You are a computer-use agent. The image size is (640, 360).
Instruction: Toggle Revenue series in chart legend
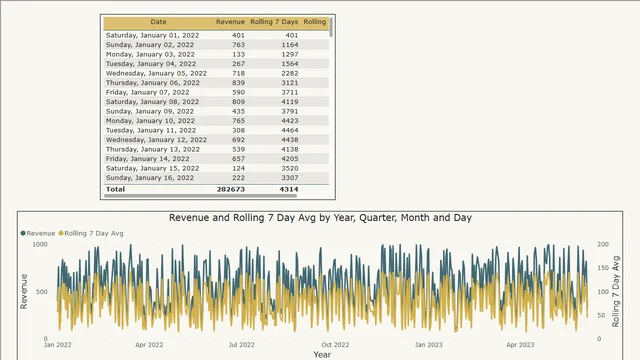pyautogui.click(x=38, y=233)
